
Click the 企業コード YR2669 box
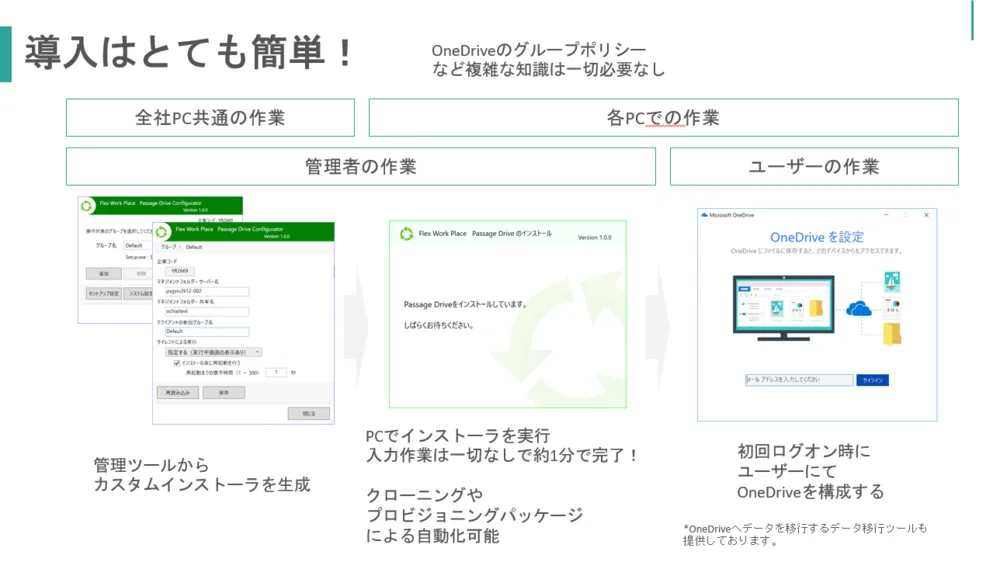(182, 271)
